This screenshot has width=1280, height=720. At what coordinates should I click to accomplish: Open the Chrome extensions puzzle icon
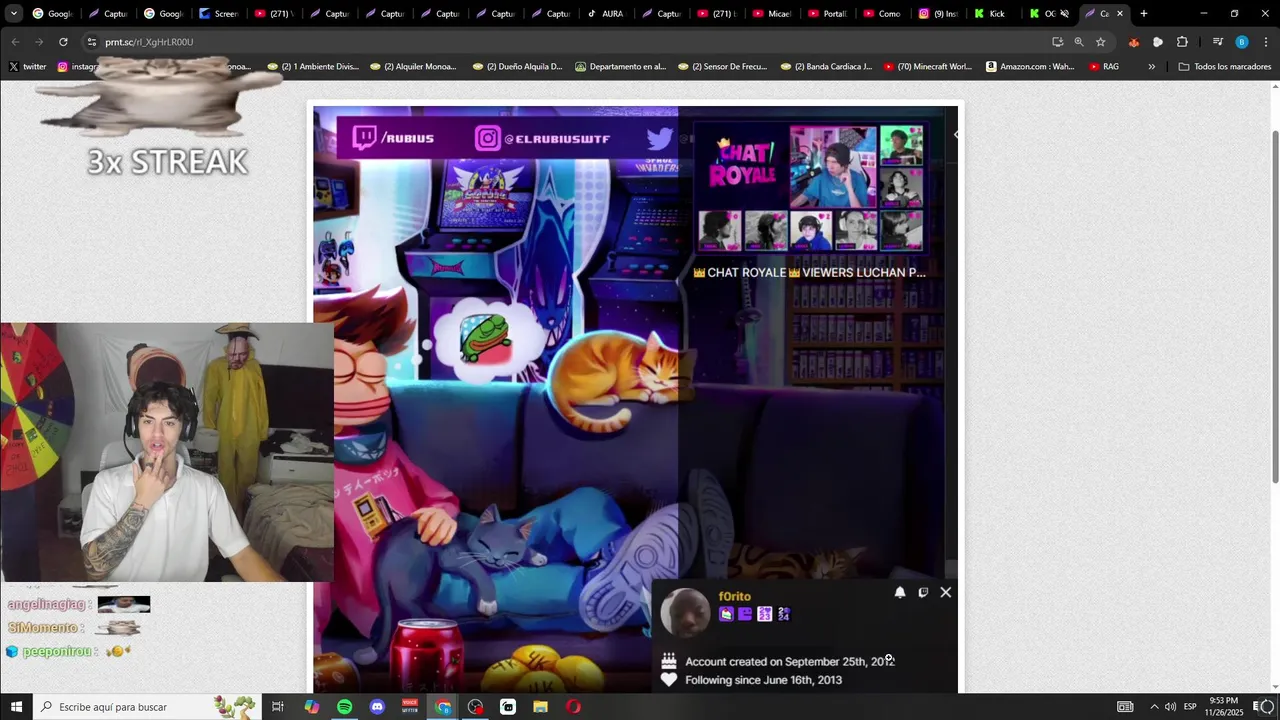pos(1182,42)
